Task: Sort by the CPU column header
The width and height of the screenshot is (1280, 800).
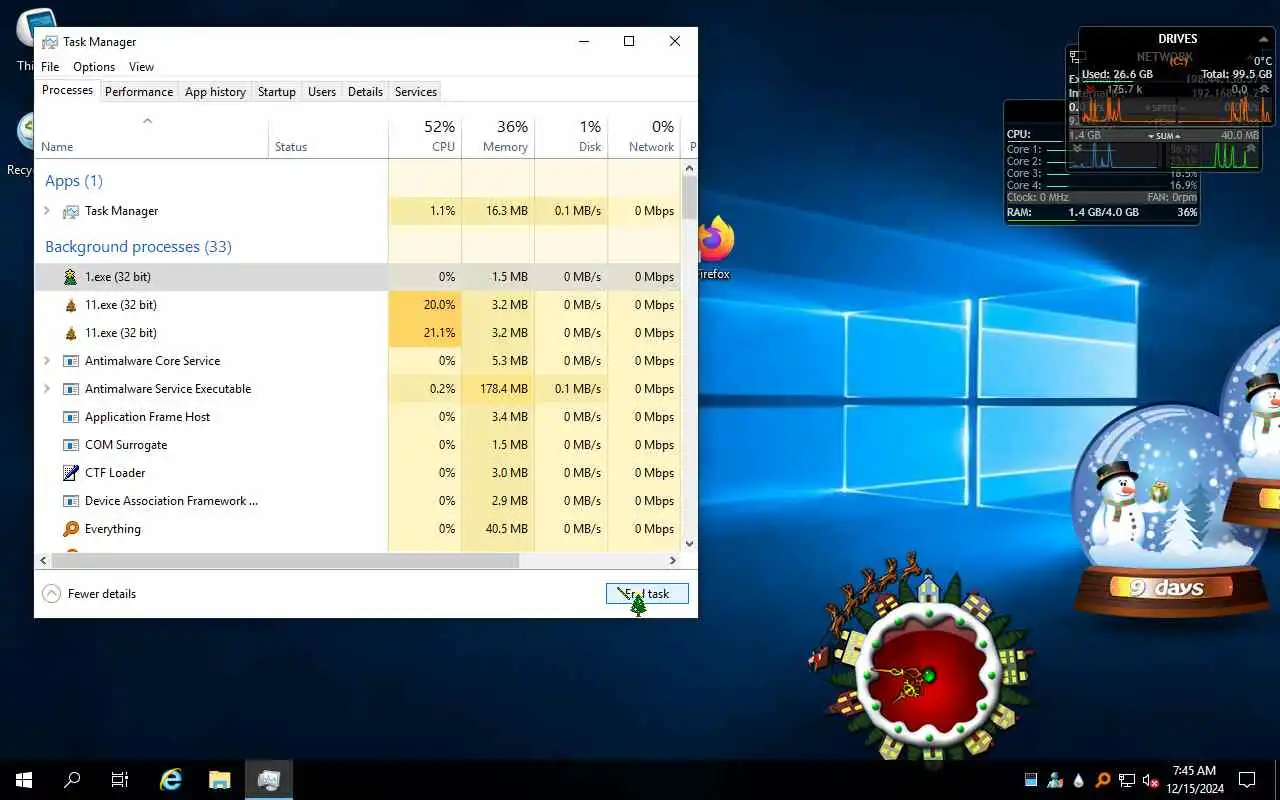Action: [425, 137]
